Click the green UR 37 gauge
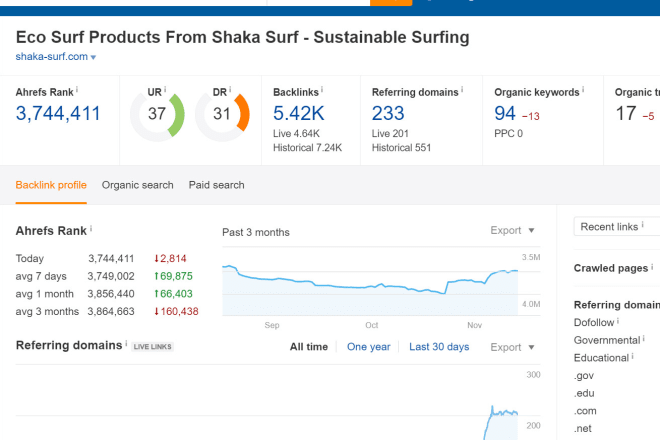 point(157,114)
